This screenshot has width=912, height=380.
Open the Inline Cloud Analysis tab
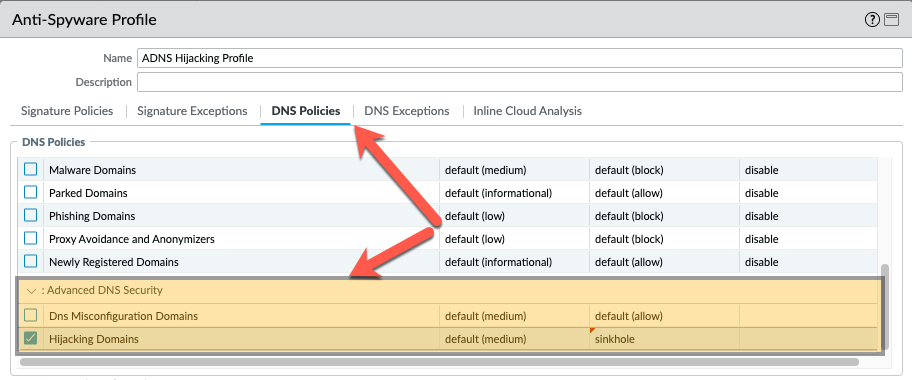point(528,111)
